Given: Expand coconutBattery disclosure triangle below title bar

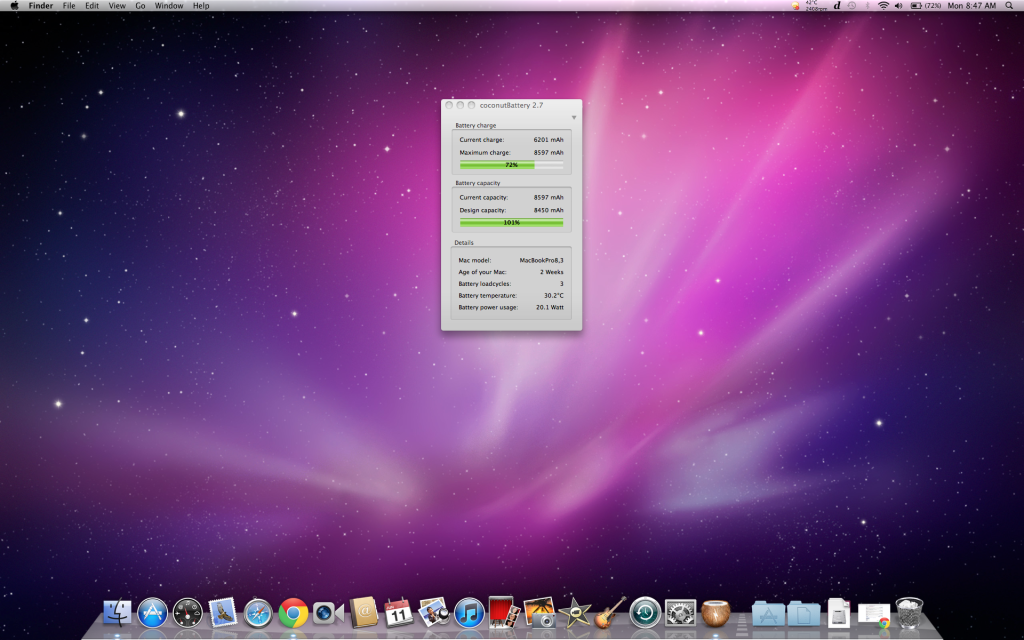Looking at the screenshot, I should 574,118.
